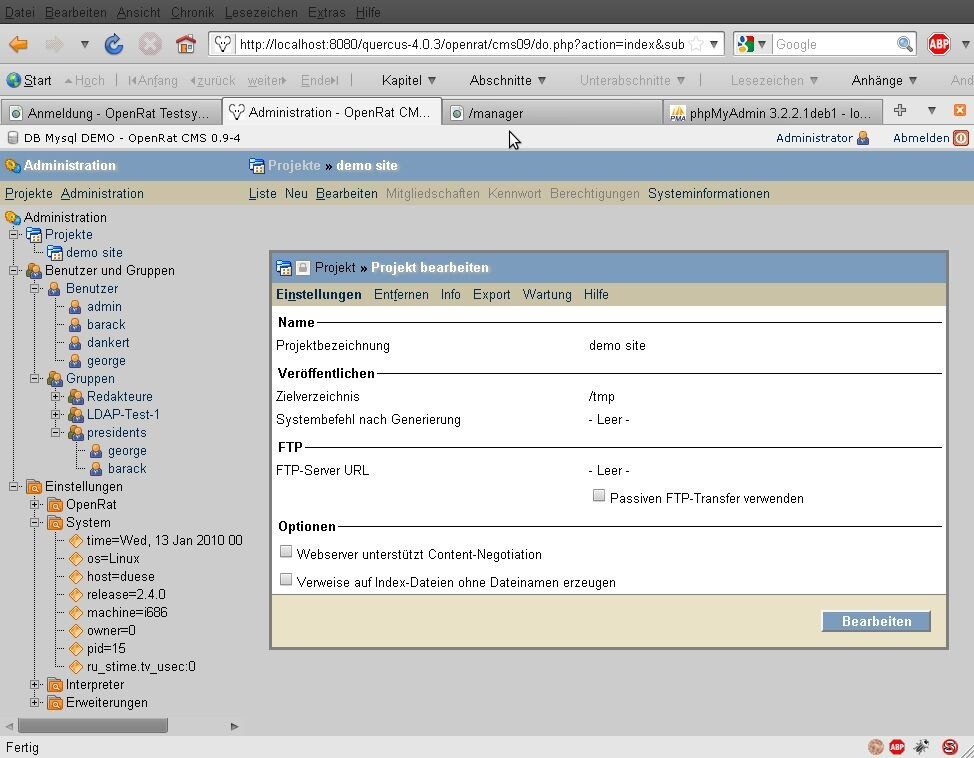The width and height of the screenshot is (974, 758).
Task: Click the Bearbeiten button in the project panel
Action: point(876,621)
